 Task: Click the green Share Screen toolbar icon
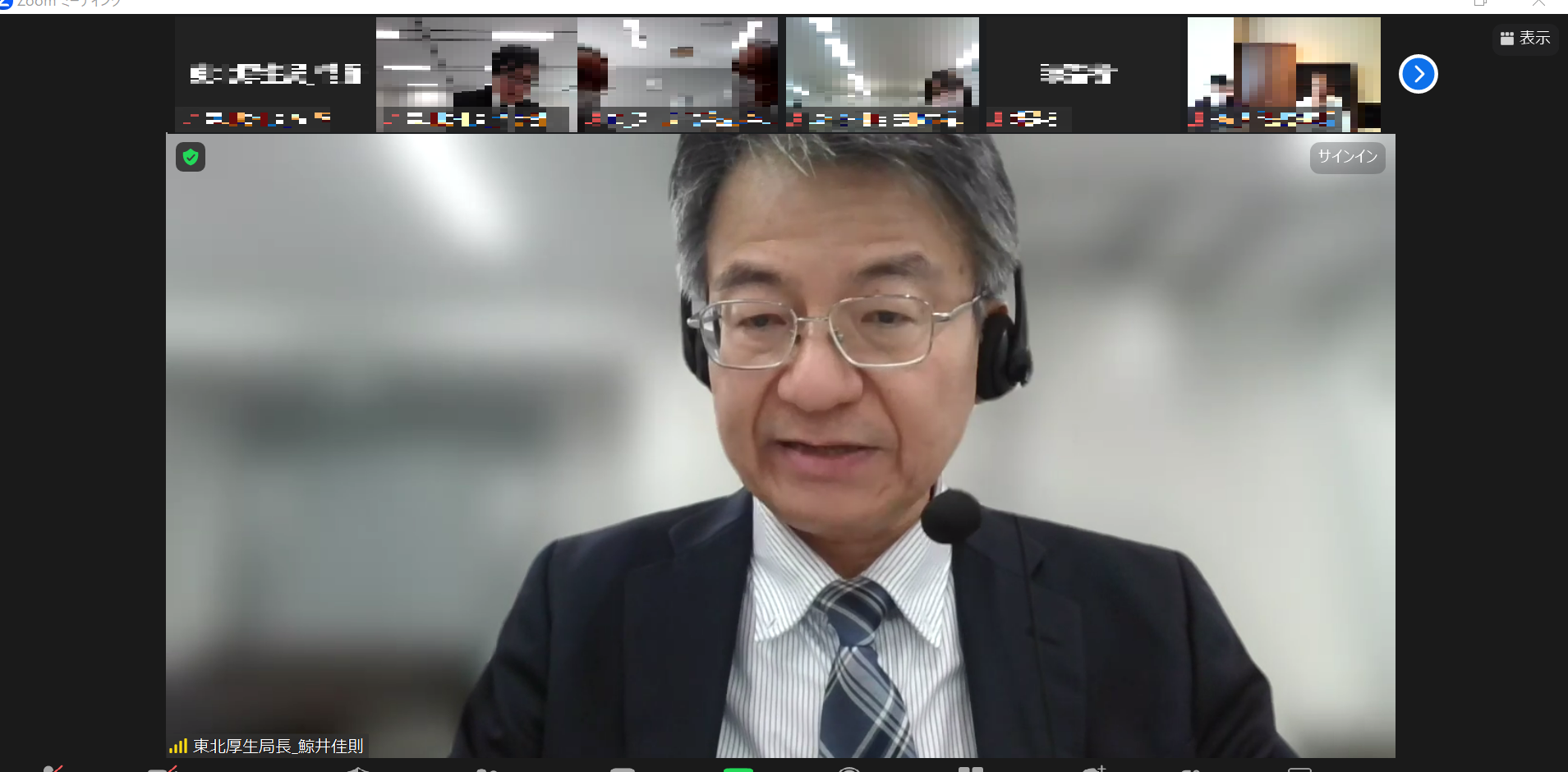click(x=738, y=769)
